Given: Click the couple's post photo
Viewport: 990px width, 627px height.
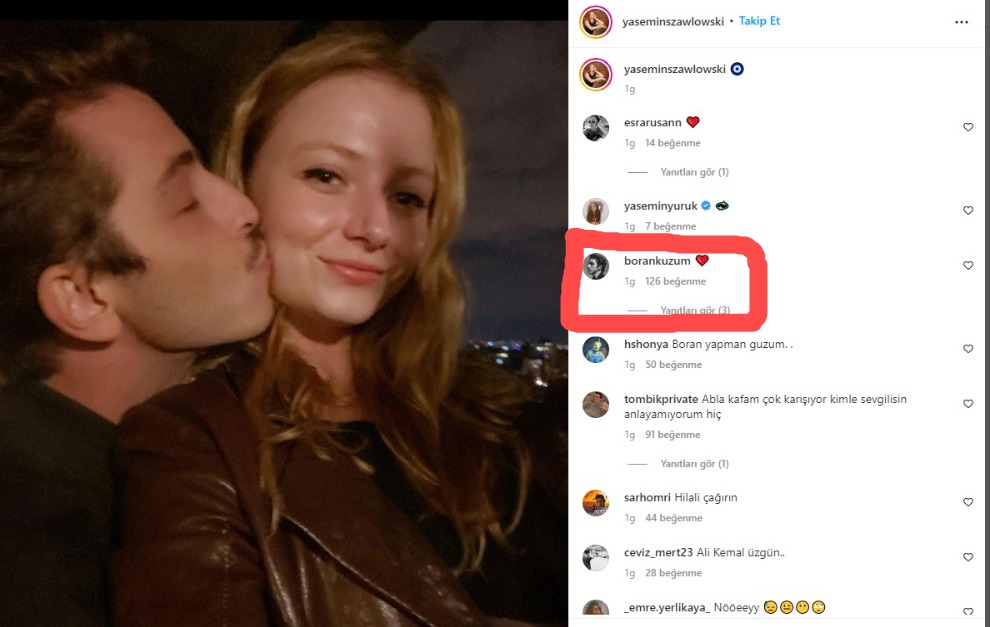Looking at the screenshot, I should pos(283,313).
